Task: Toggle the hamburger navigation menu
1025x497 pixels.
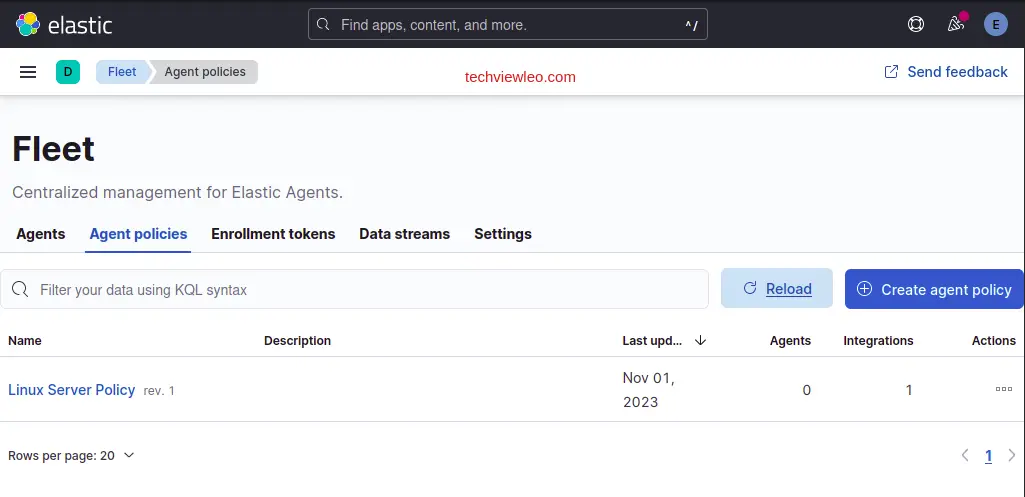Action: 28,72
